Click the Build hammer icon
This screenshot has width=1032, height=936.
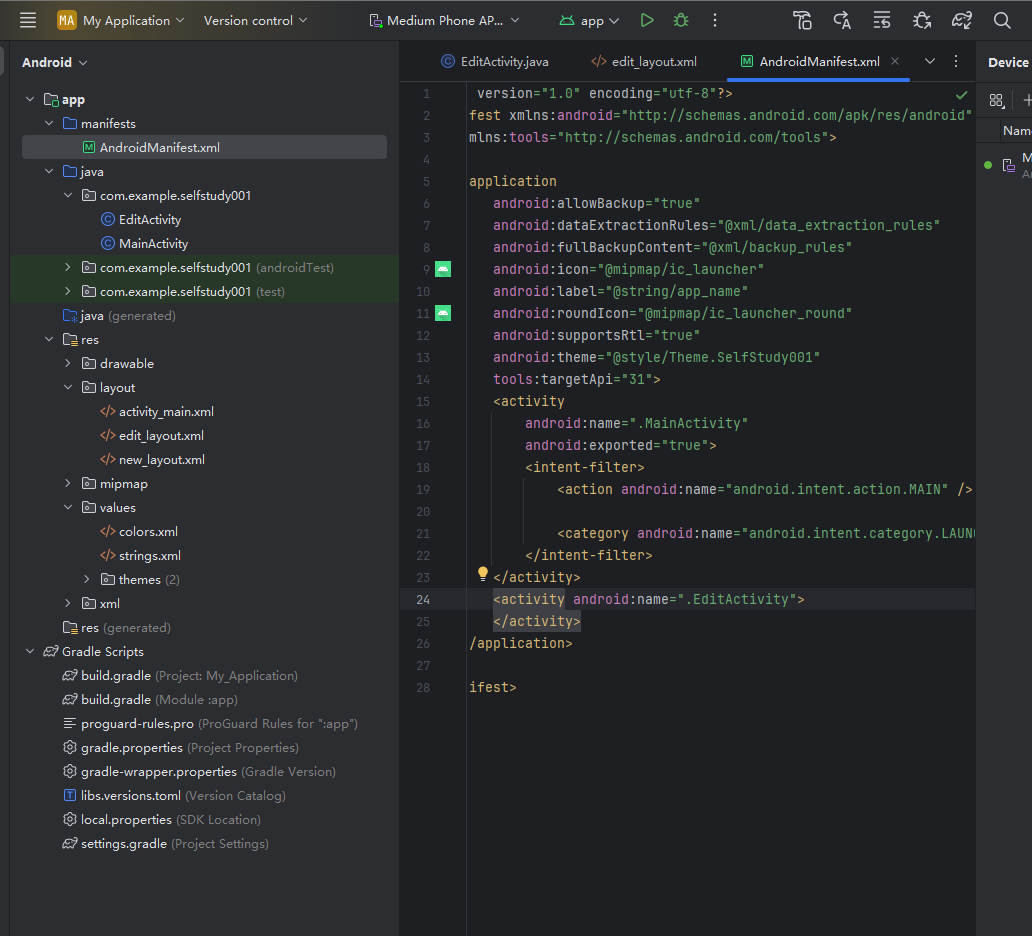pos(802,20)
